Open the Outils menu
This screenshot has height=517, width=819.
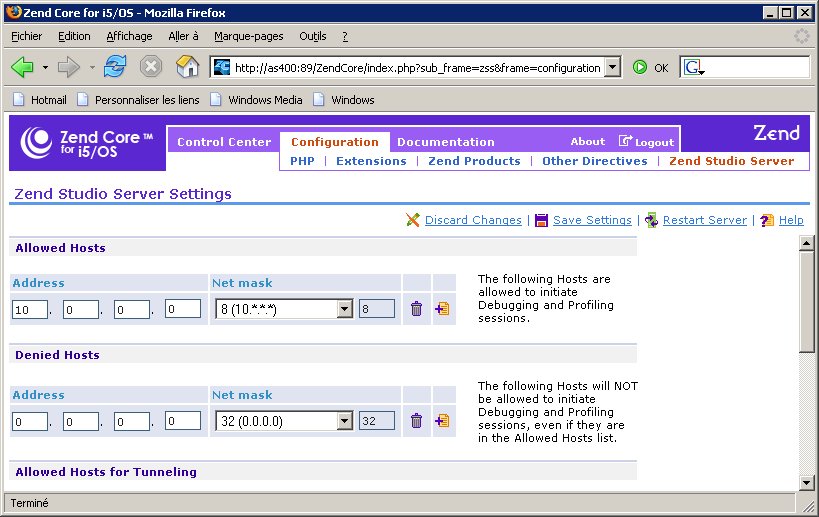tap(313, 36)
